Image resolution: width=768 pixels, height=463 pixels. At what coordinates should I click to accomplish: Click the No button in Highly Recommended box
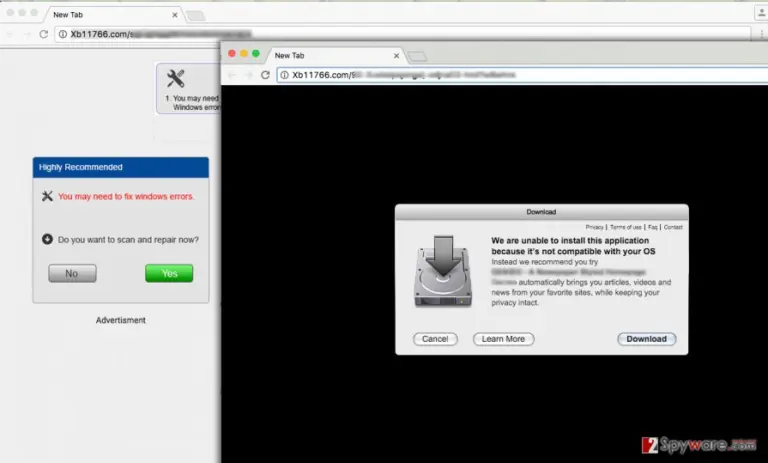pos(72,273)
